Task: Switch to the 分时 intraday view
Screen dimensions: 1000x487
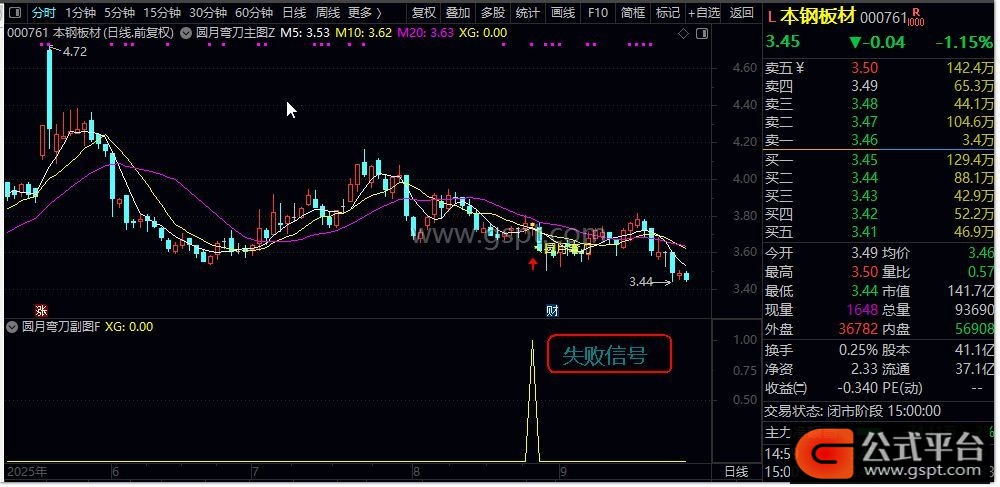Action: pyautogui.click(x=44, y=13)
